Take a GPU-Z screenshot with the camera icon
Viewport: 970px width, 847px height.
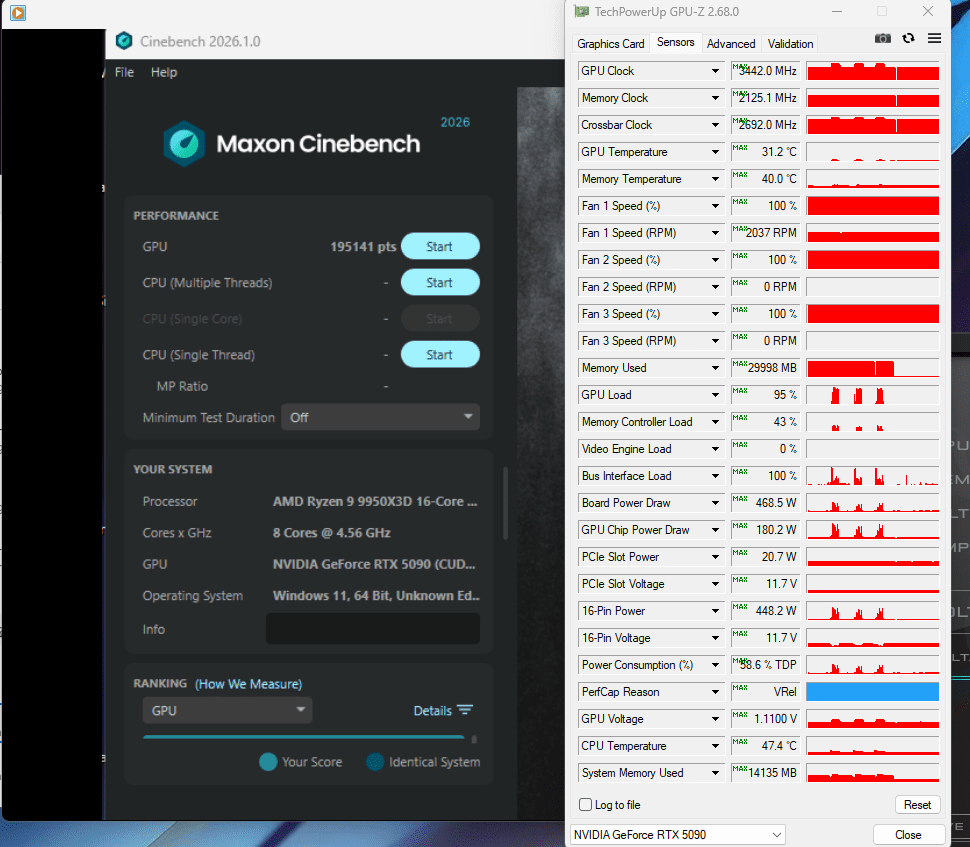(x=882, y=39)
